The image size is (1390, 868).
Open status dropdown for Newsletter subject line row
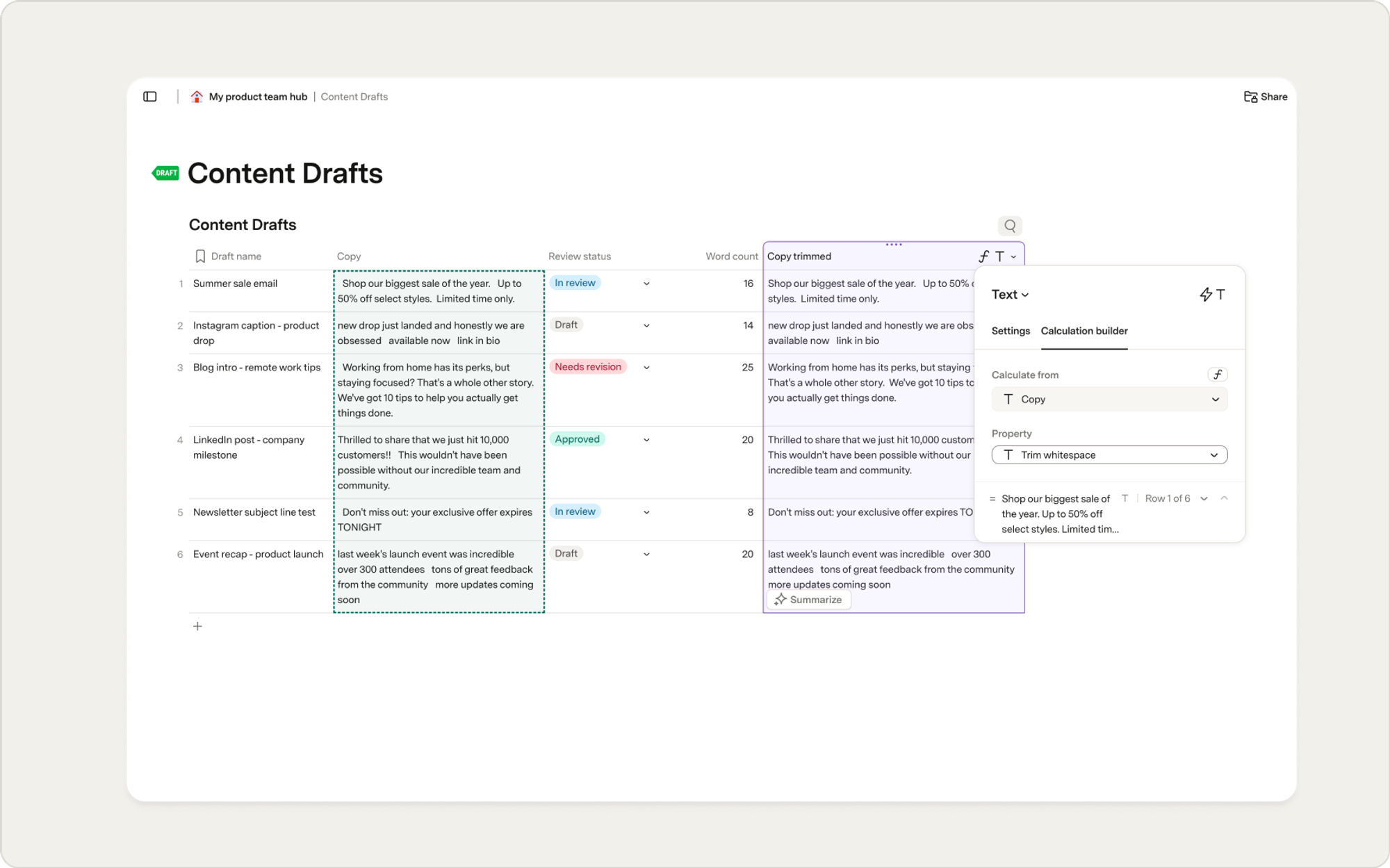(646, 512)
